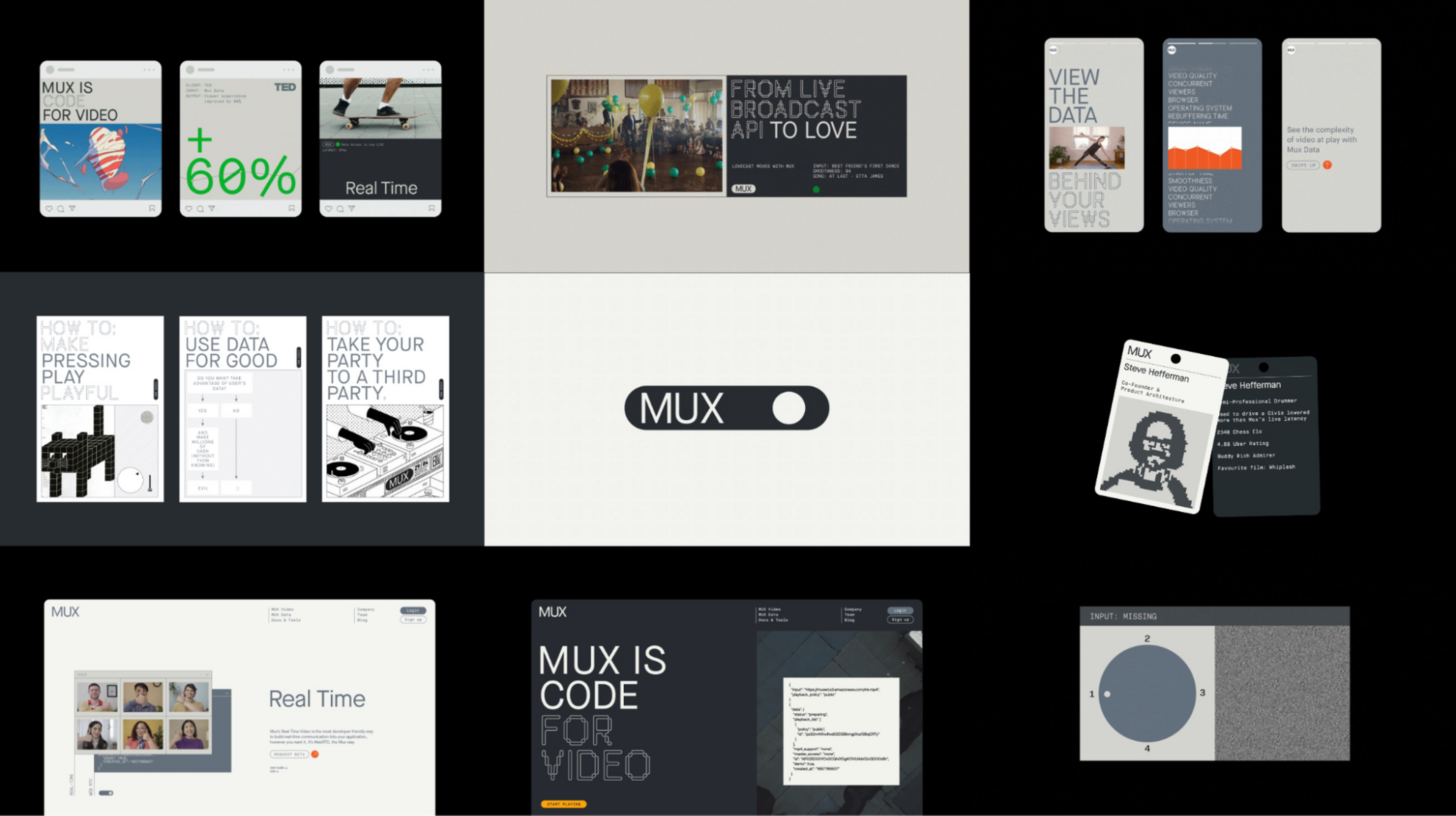Screen dimensions: 1456x816
Task: Expand the chevron on the video call grid window
Action: [x=207, y=675]
